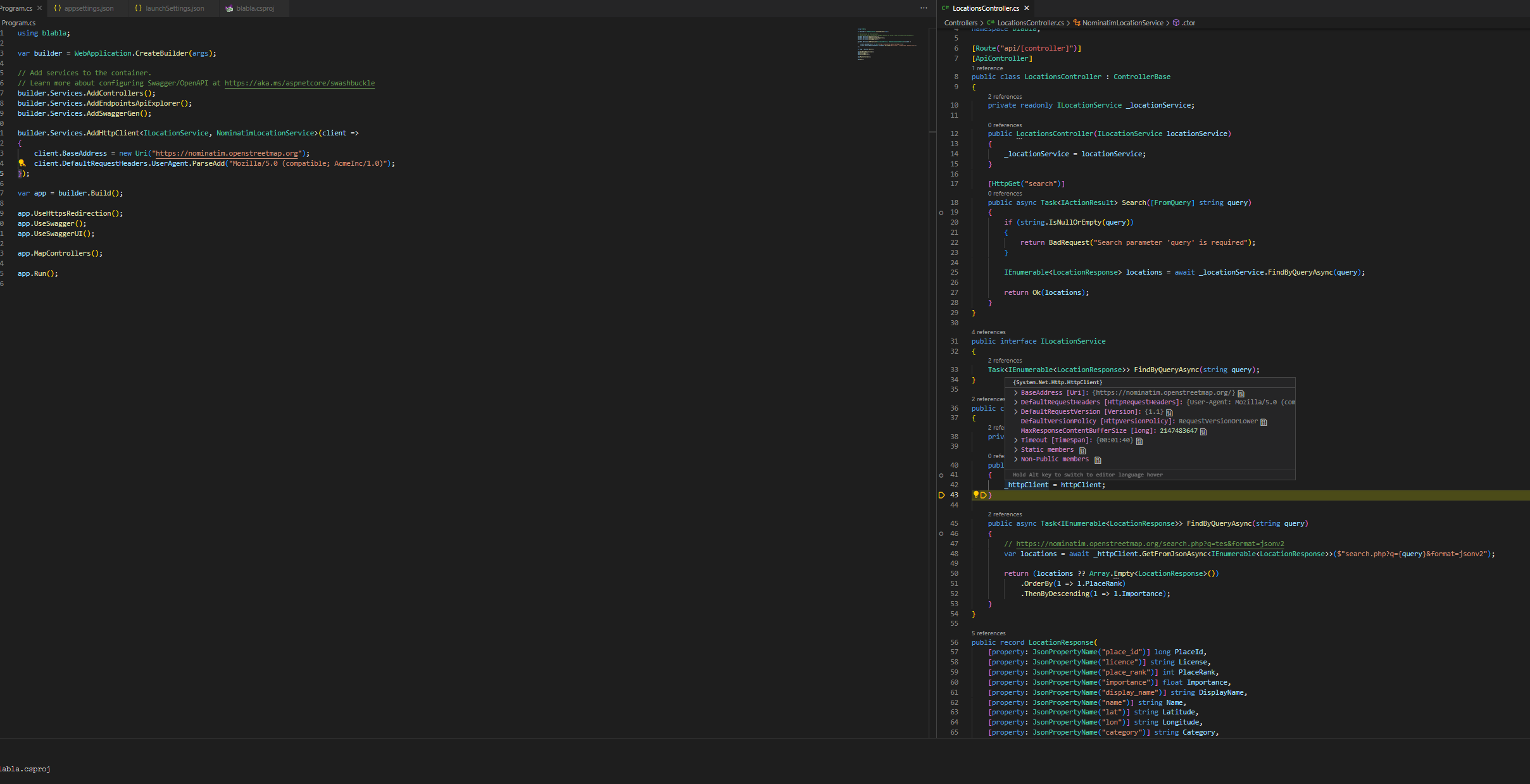
Task: Switch to the appsettings.json tab
Action: 89,8
